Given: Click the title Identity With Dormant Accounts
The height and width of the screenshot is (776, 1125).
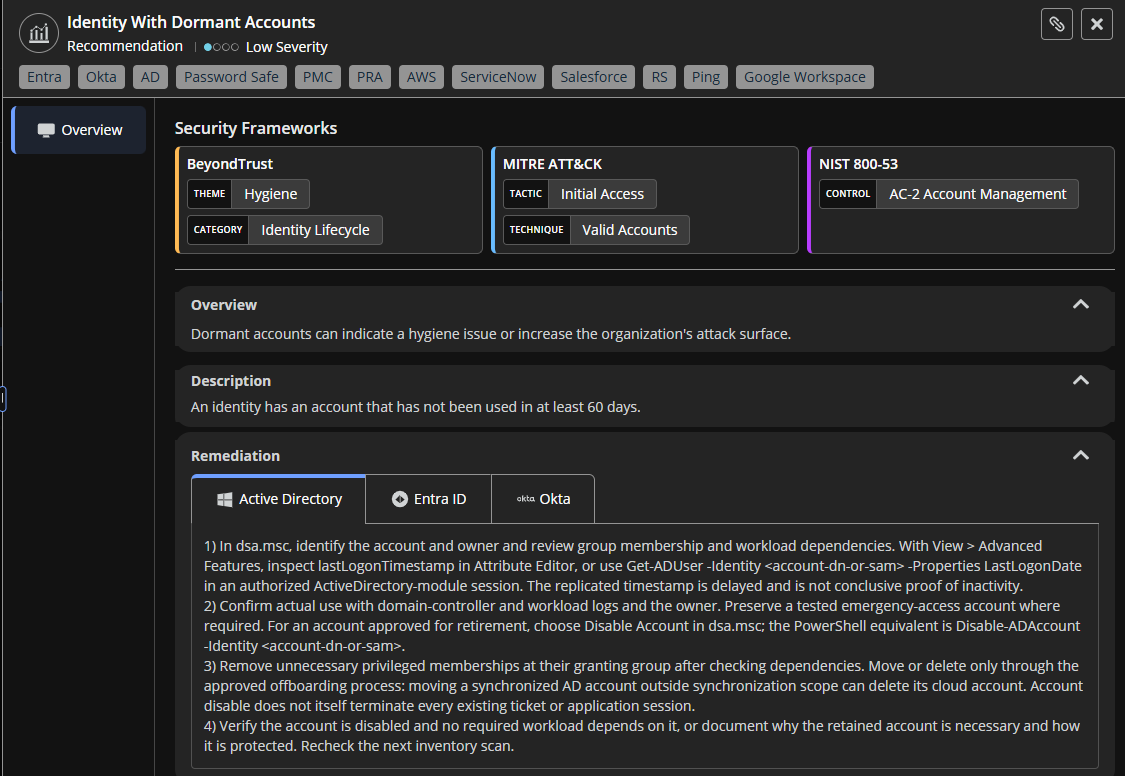Looking at the screenshot, I should click(191, 22).
